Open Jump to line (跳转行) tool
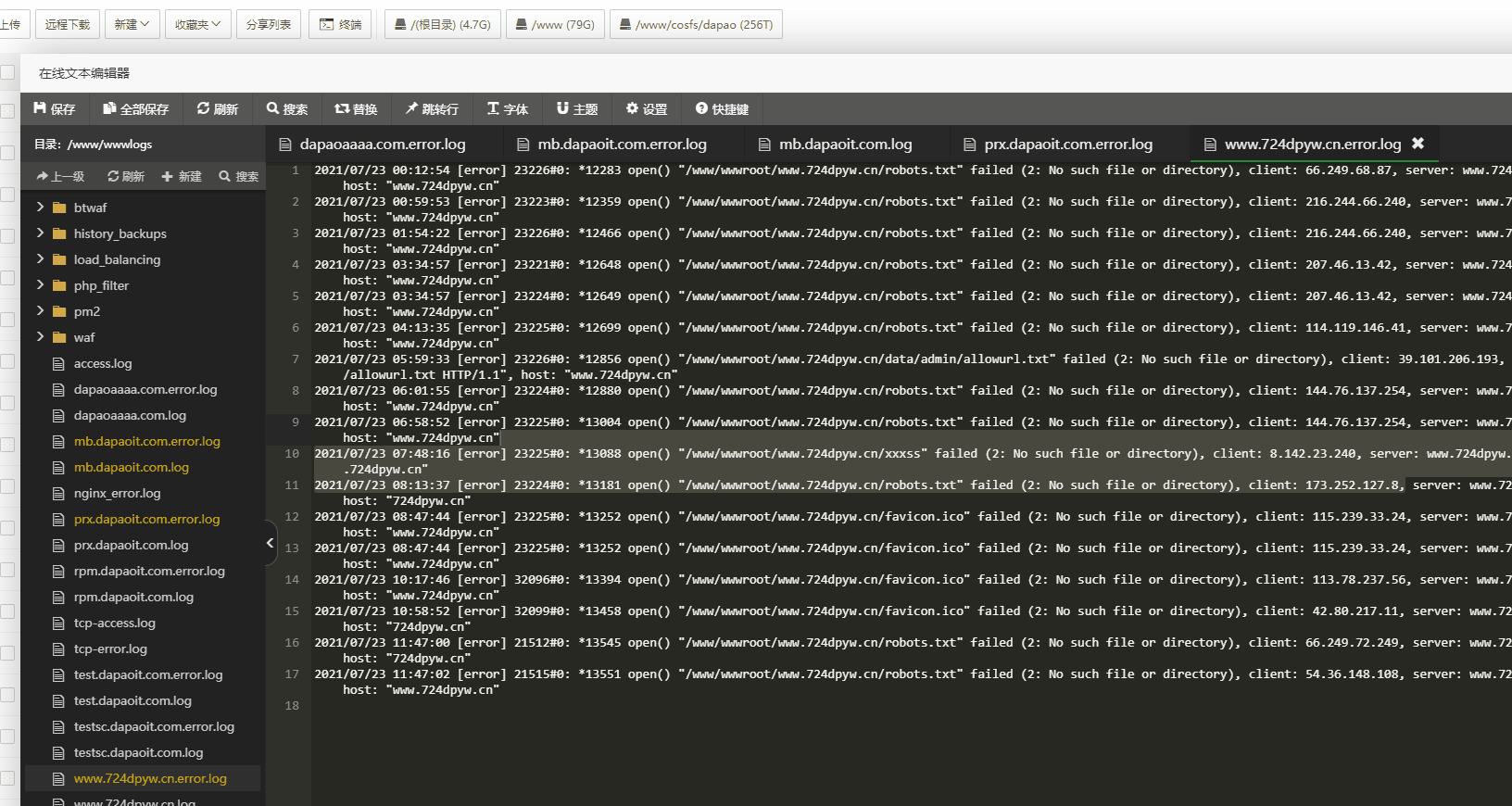1512x806 pixels. click(x=411, y=108)
